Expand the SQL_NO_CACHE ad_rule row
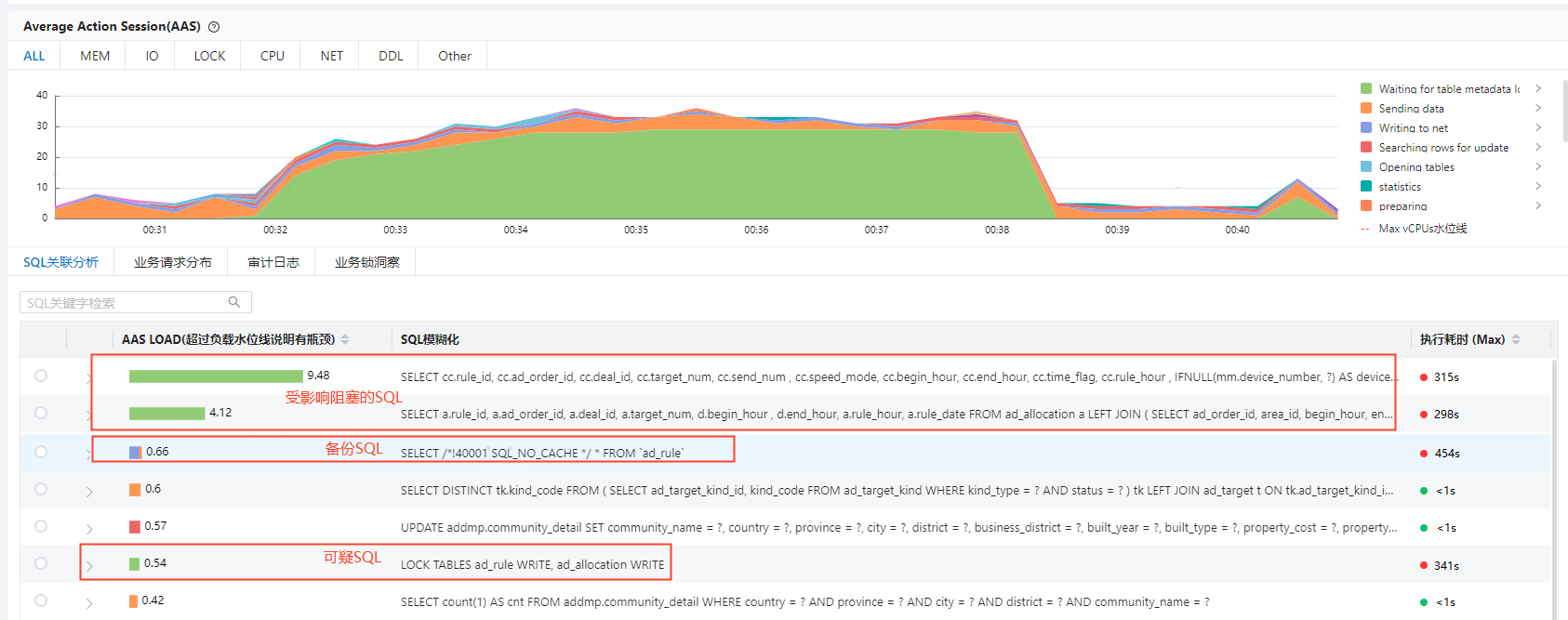Image resolution: width=1568 pixels, height=620 pixels. (x=89, y=455)
